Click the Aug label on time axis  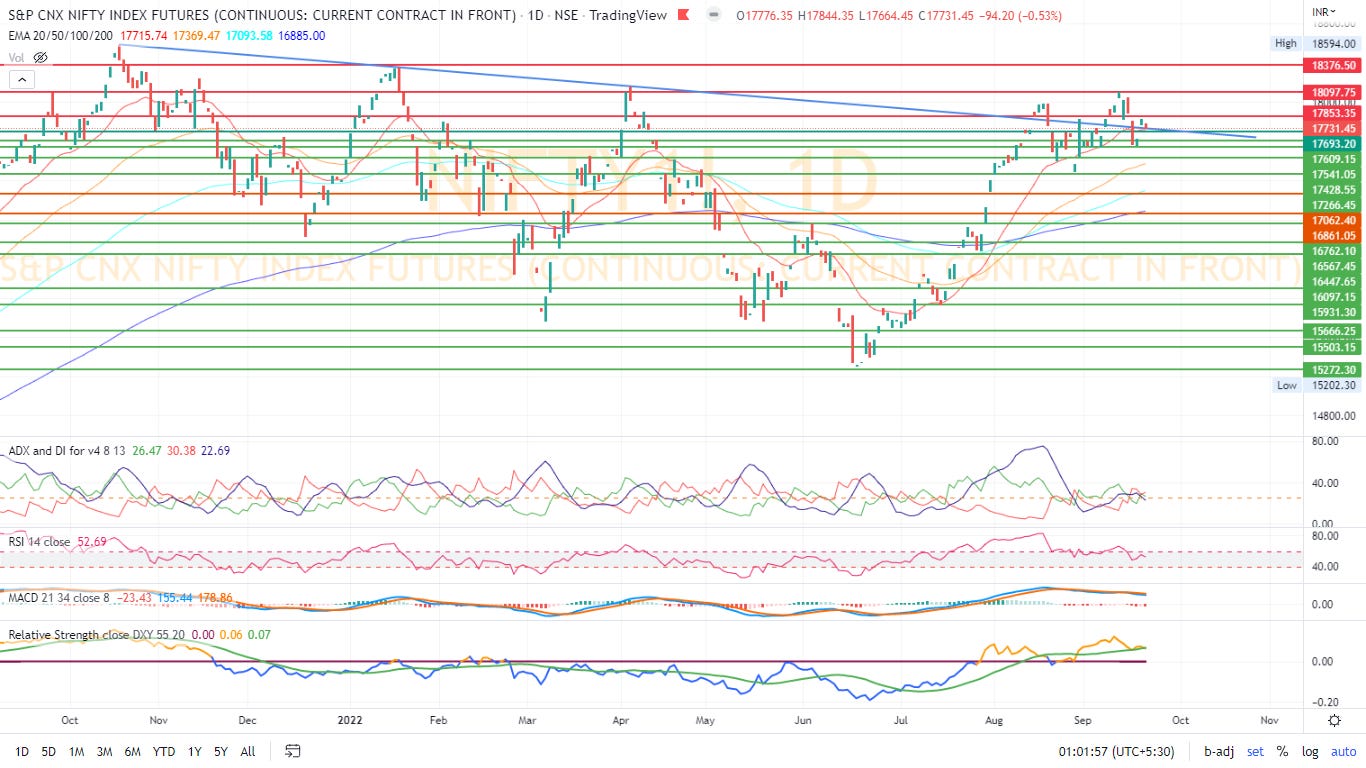point(994,719)
